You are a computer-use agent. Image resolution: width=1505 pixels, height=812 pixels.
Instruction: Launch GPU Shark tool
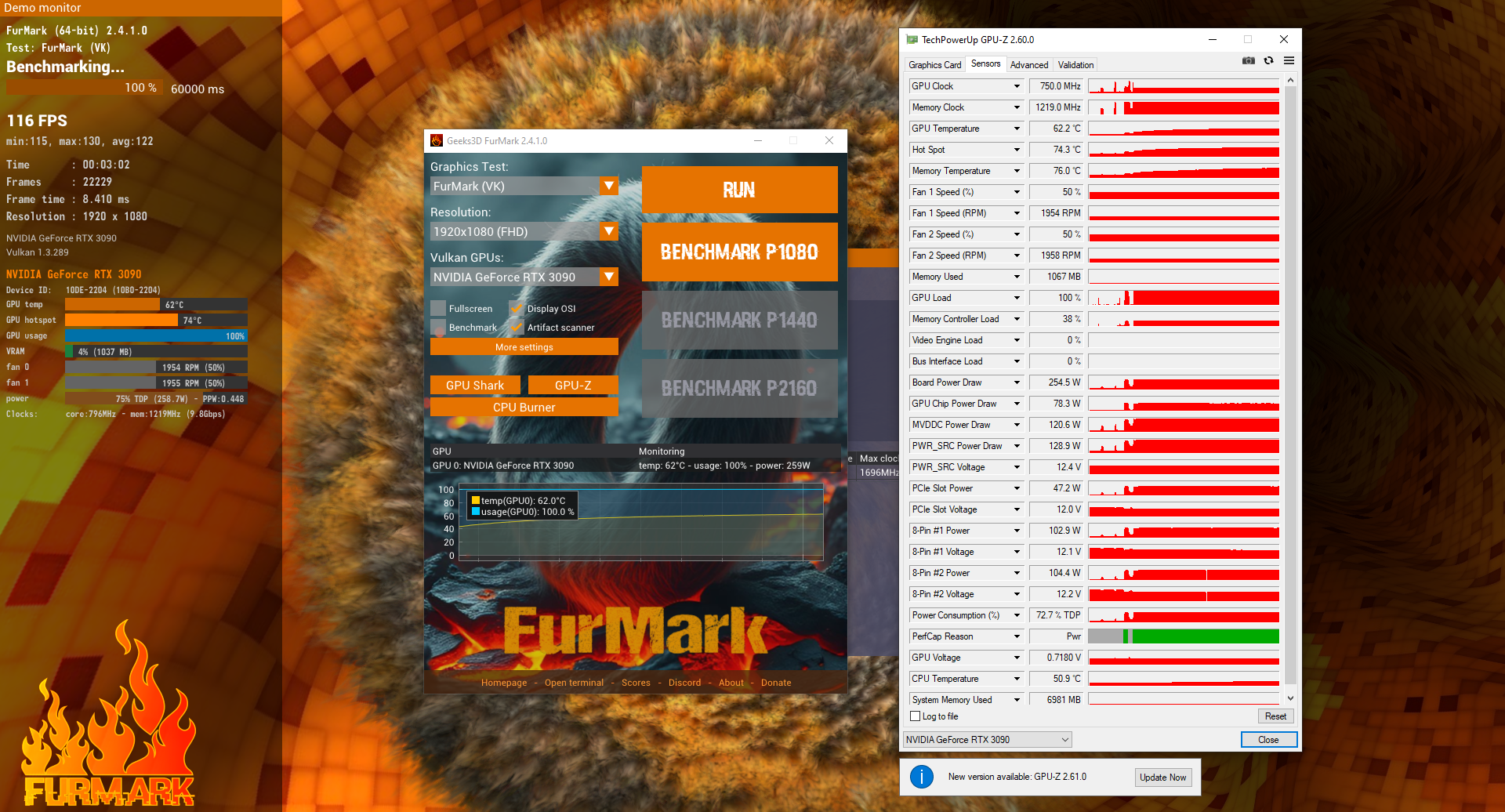click(x=475, y=385)
